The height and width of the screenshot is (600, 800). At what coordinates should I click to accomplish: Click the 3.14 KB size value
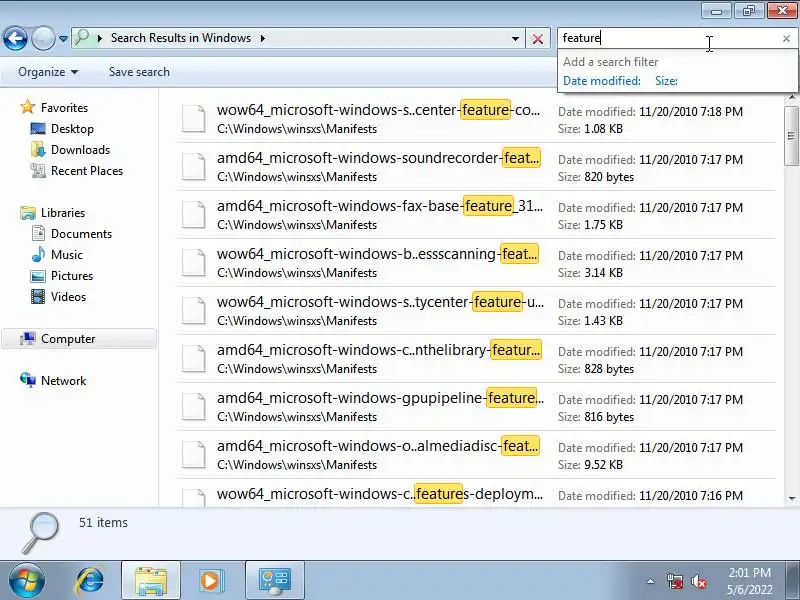(x=603, y=273)
